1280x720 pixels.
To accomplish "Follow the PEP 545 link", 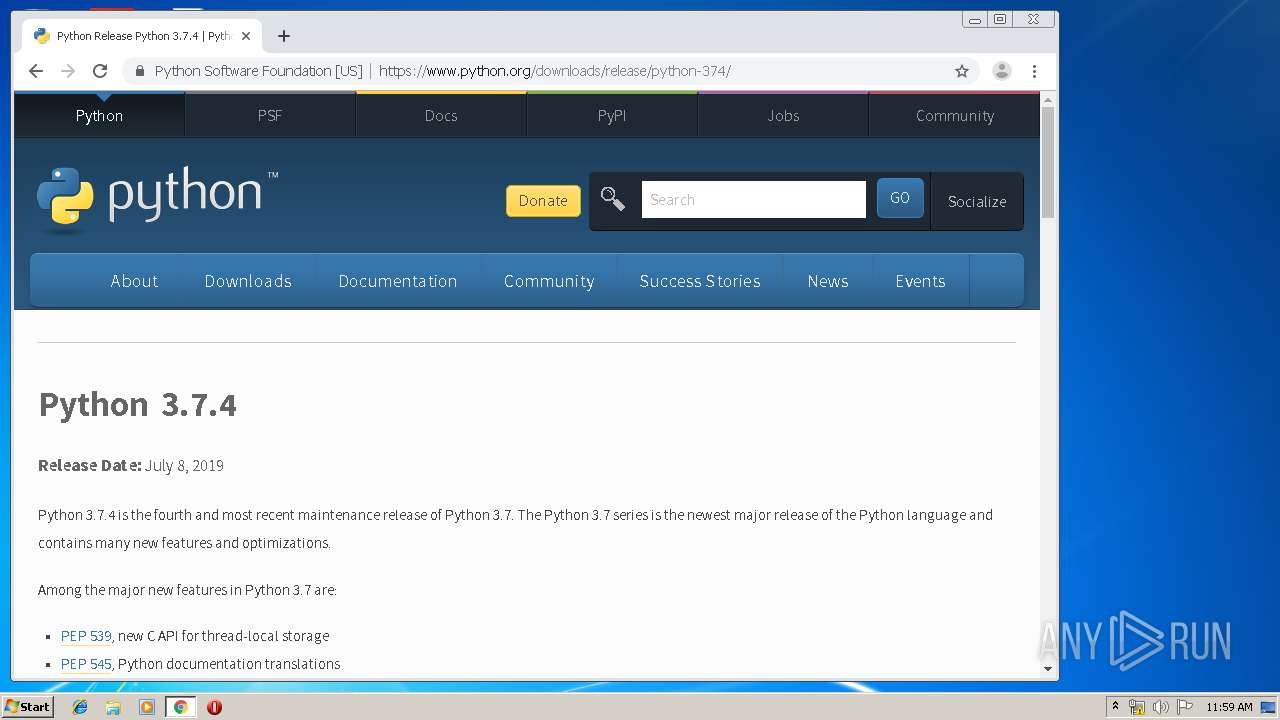I will click(x=86, y=664).
